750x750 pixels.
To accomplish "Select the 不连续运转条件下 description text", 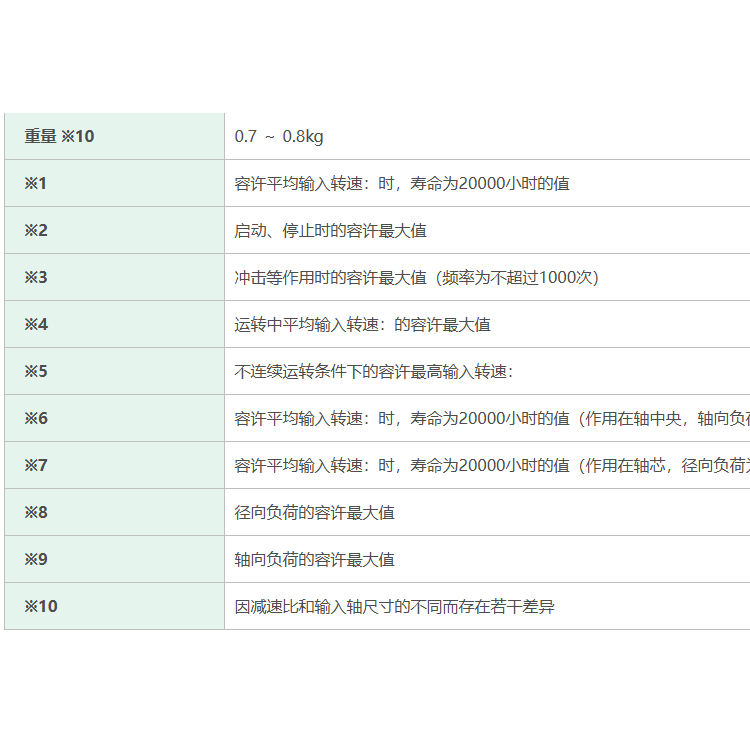I will (x=373, y=371).
